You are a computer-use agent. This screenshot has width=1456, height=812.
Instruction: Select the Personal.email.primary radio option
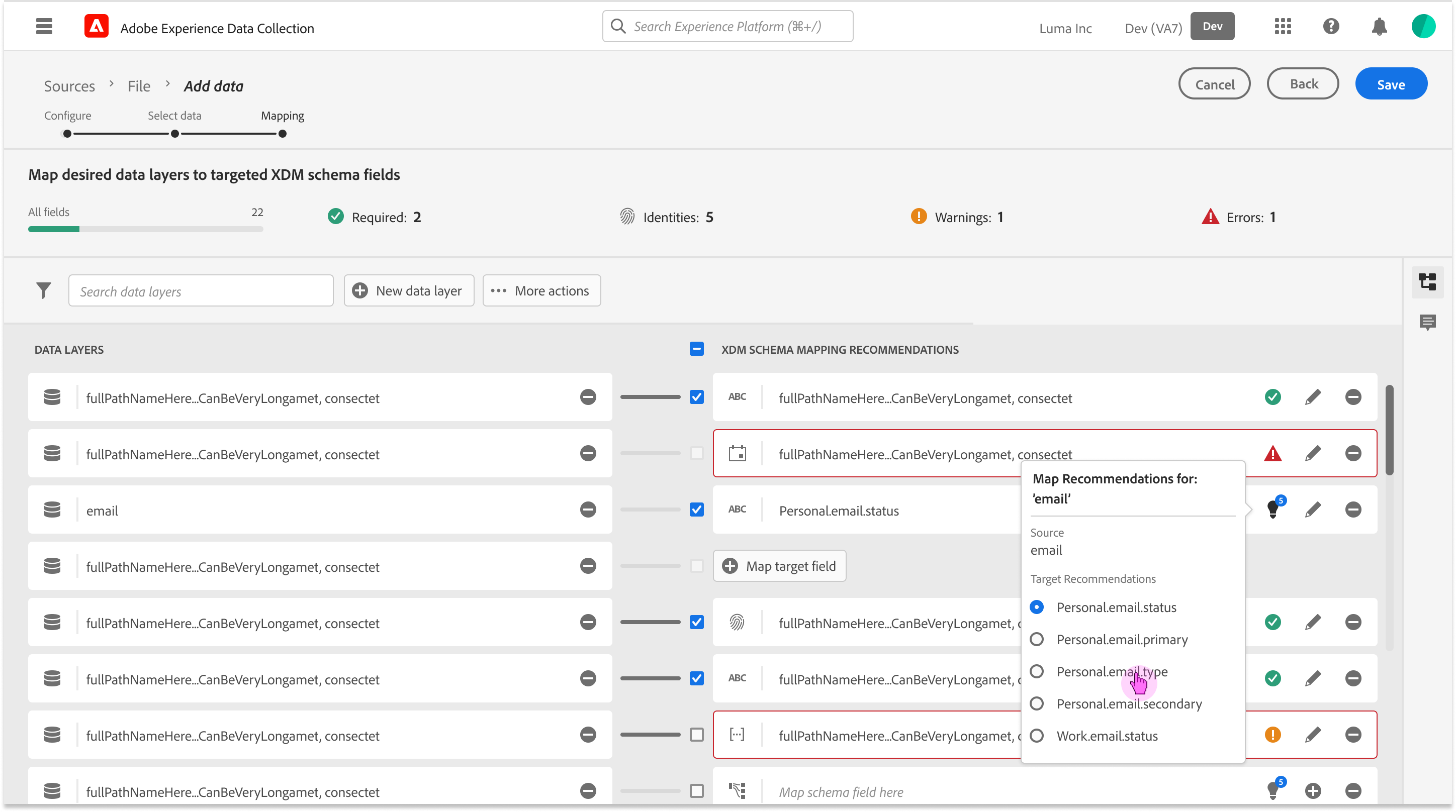[x=1037, y=640]
